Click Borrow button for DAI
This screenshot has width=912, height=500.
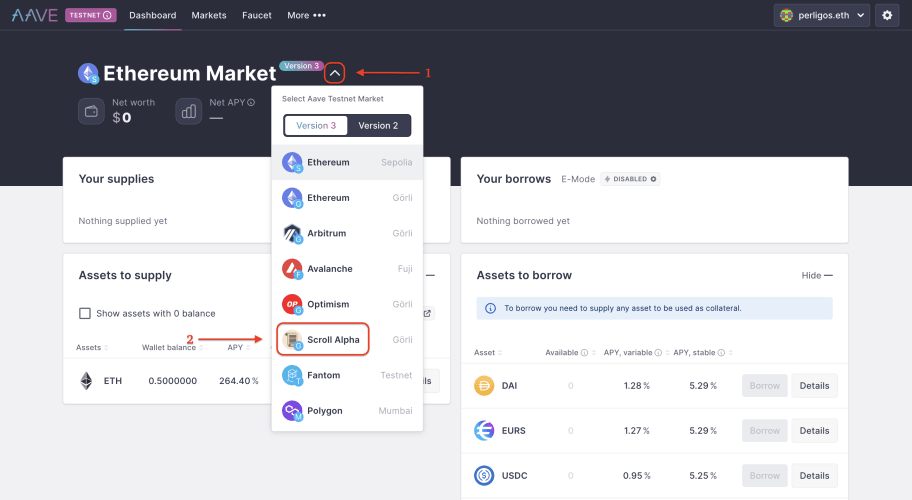point(764,385)
